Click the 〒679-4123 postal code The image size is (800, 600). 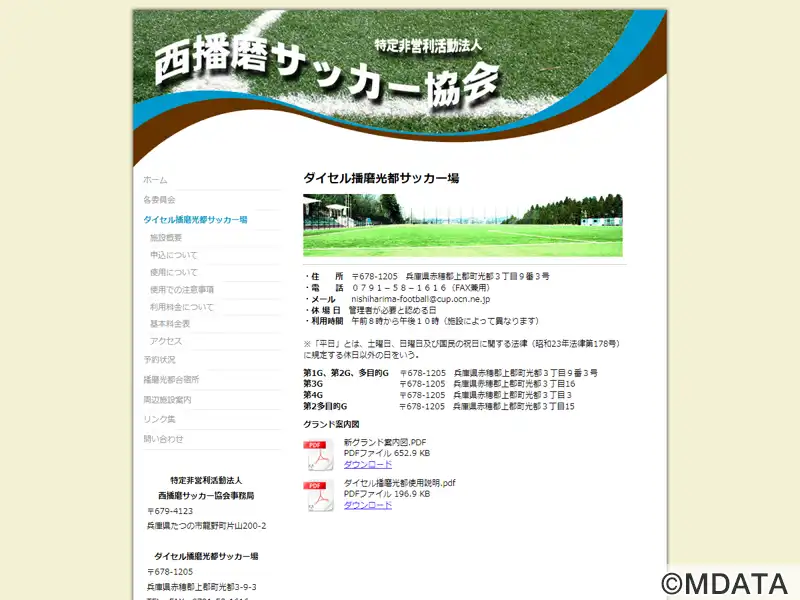[x=170, y=511]
